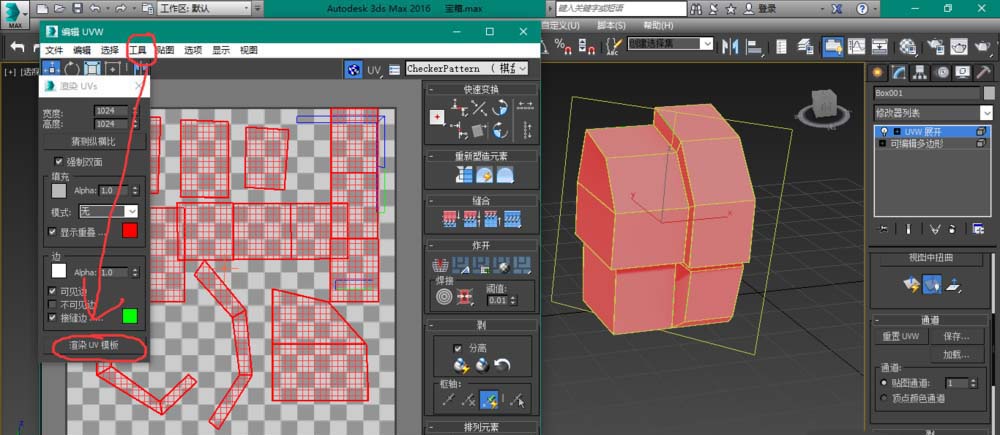Open the 贴图 menu in Edit UVW
Viewport: 1000px width, 435px height.
pyautogui.click(x=165, y=50)
